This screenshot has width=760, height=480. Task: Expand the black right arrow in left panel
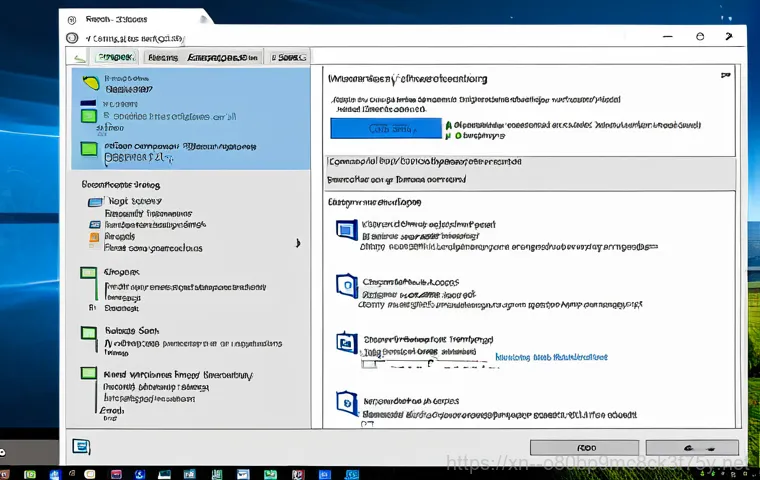click(x=299, y=242)
